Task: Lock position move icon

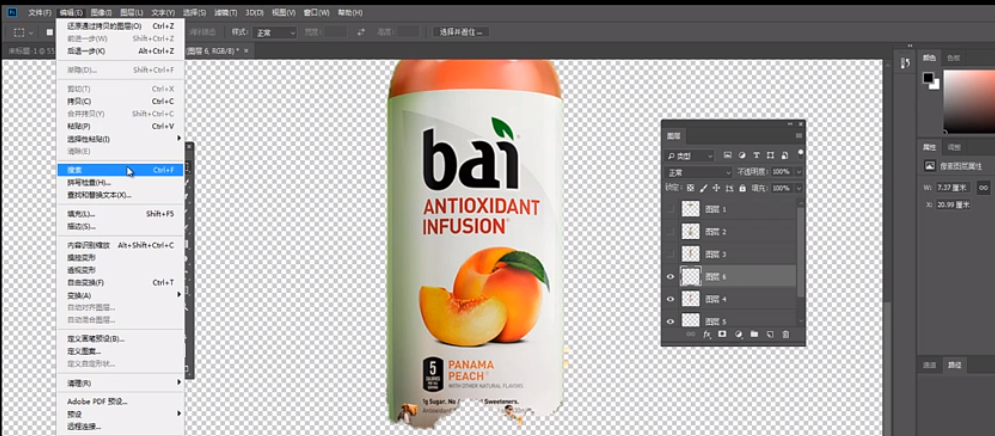Action: 716,188
